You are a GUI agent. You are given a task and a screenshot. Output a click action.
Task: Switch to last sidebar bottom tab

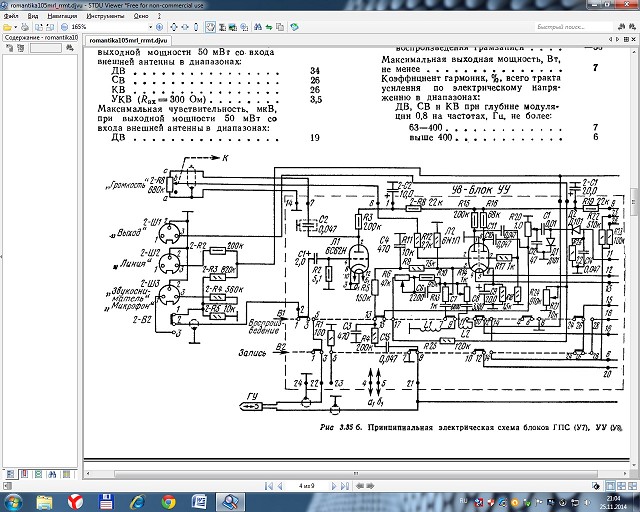pyautogui.click(x=66, y=474)
